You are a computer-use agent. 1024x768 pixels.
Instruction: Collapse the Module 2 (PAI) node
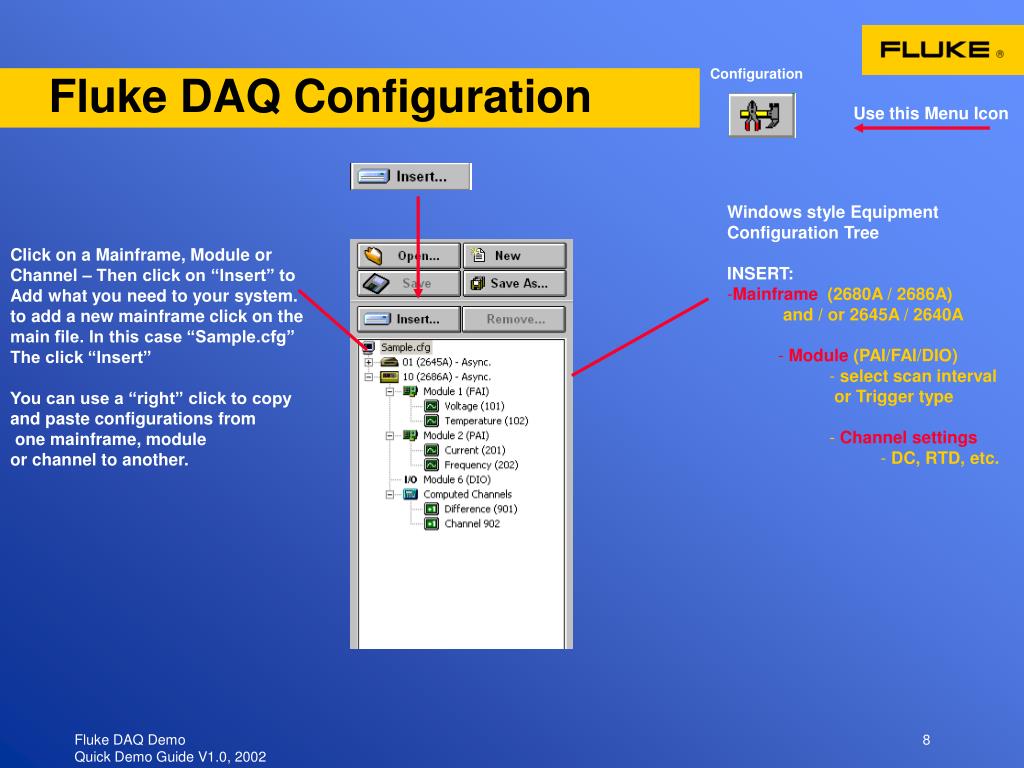click(x=390, y=436)
